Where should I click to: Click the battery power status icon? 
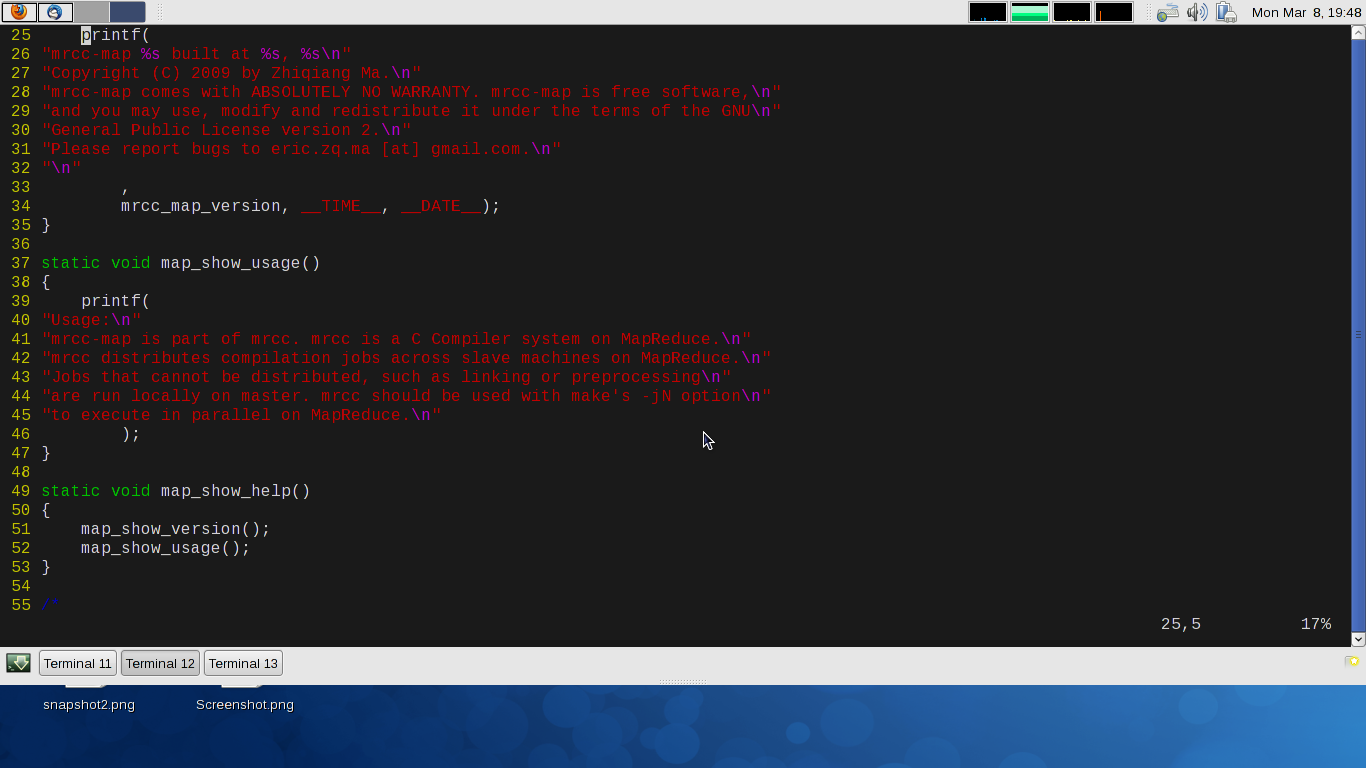pos(1226,12)
